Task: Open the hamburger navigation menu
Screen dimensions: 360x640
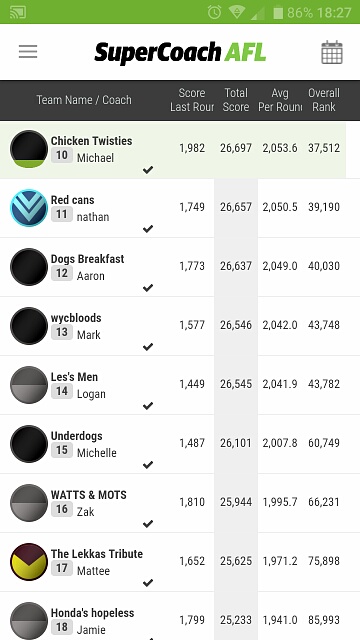Action: click(28, 52)
